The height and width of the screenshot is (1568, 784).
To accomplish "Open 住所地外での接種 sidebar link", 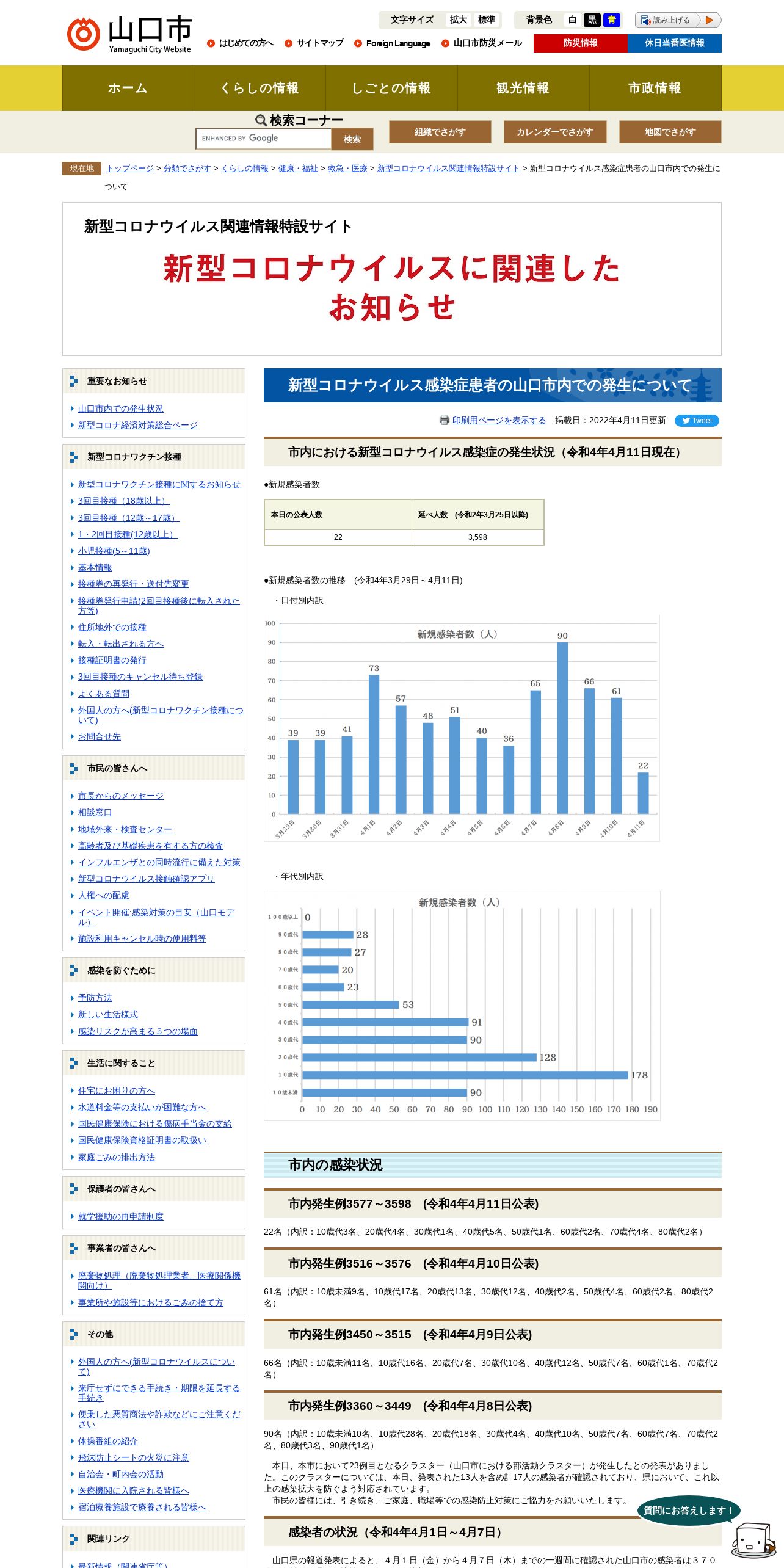I will click(x=112, y=628).
